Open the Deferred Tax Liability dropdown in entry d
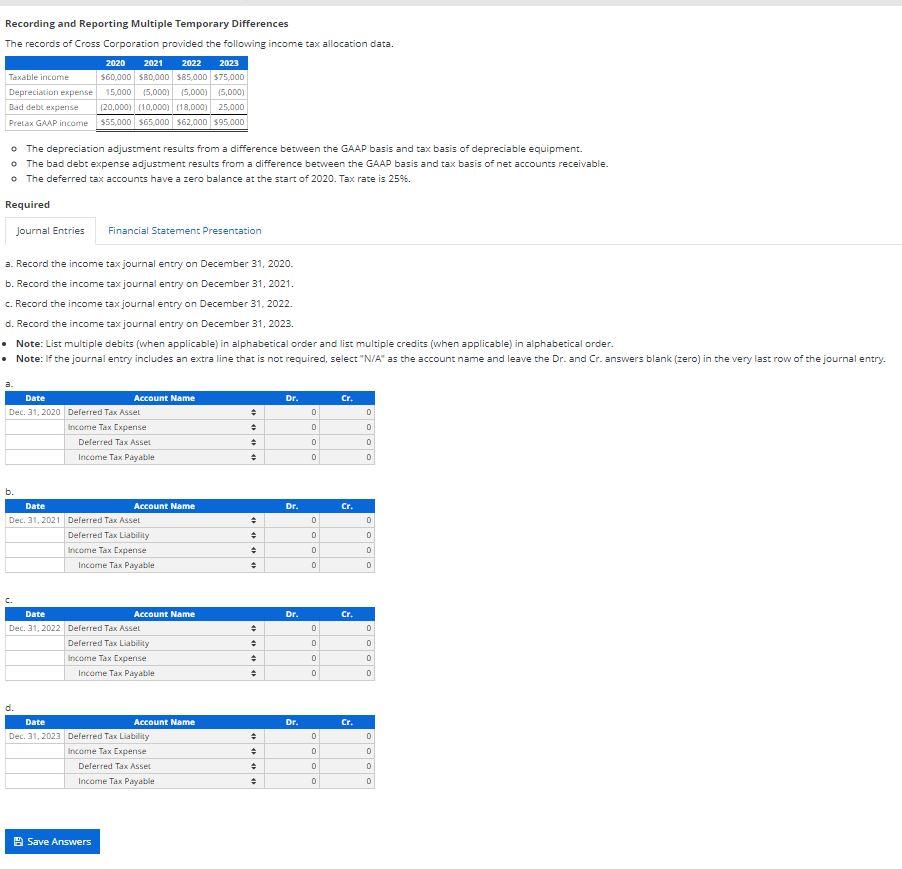902x869 pixels. (x=256, y=736)
